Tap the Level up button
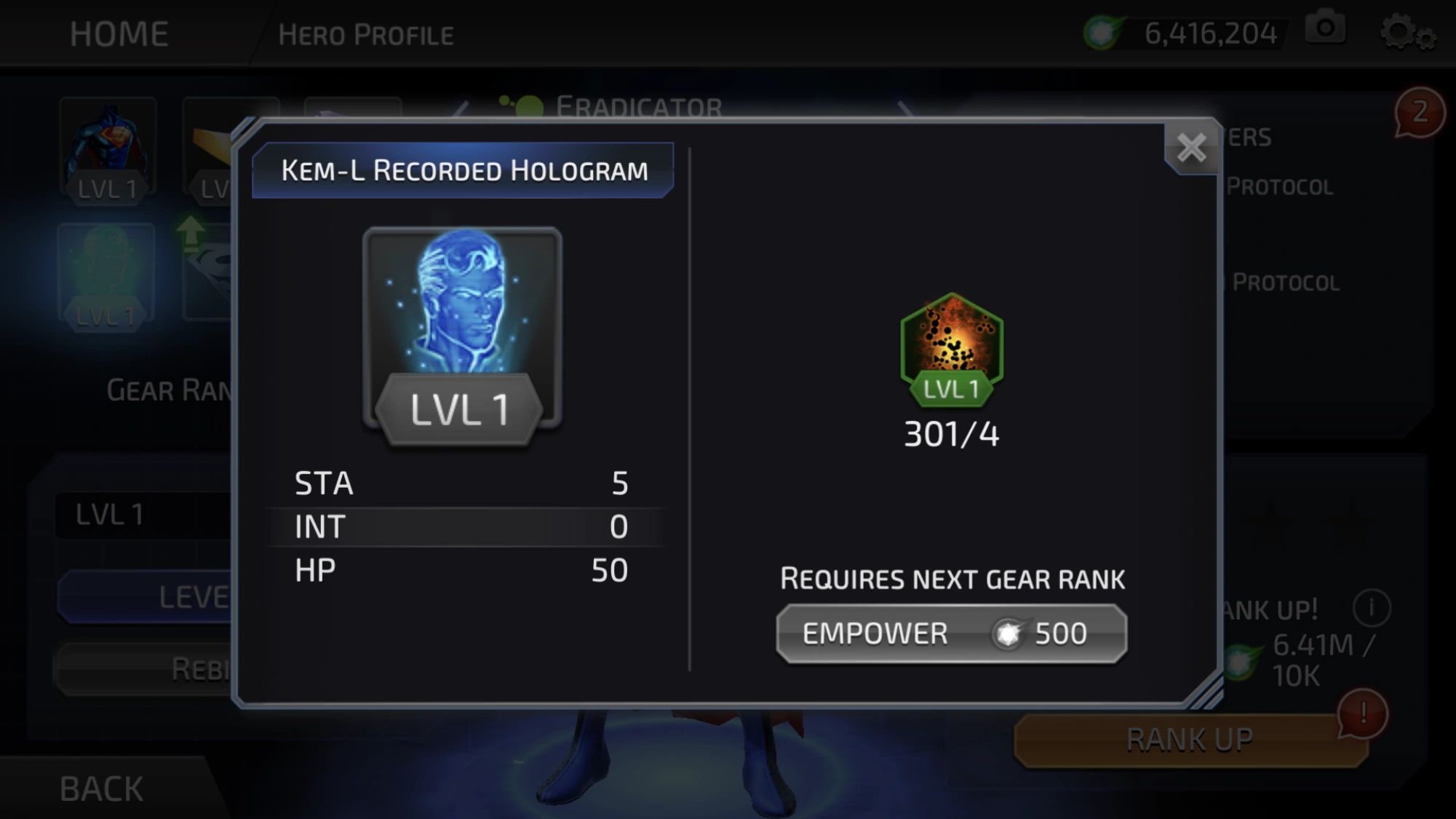 coord(146,598)
